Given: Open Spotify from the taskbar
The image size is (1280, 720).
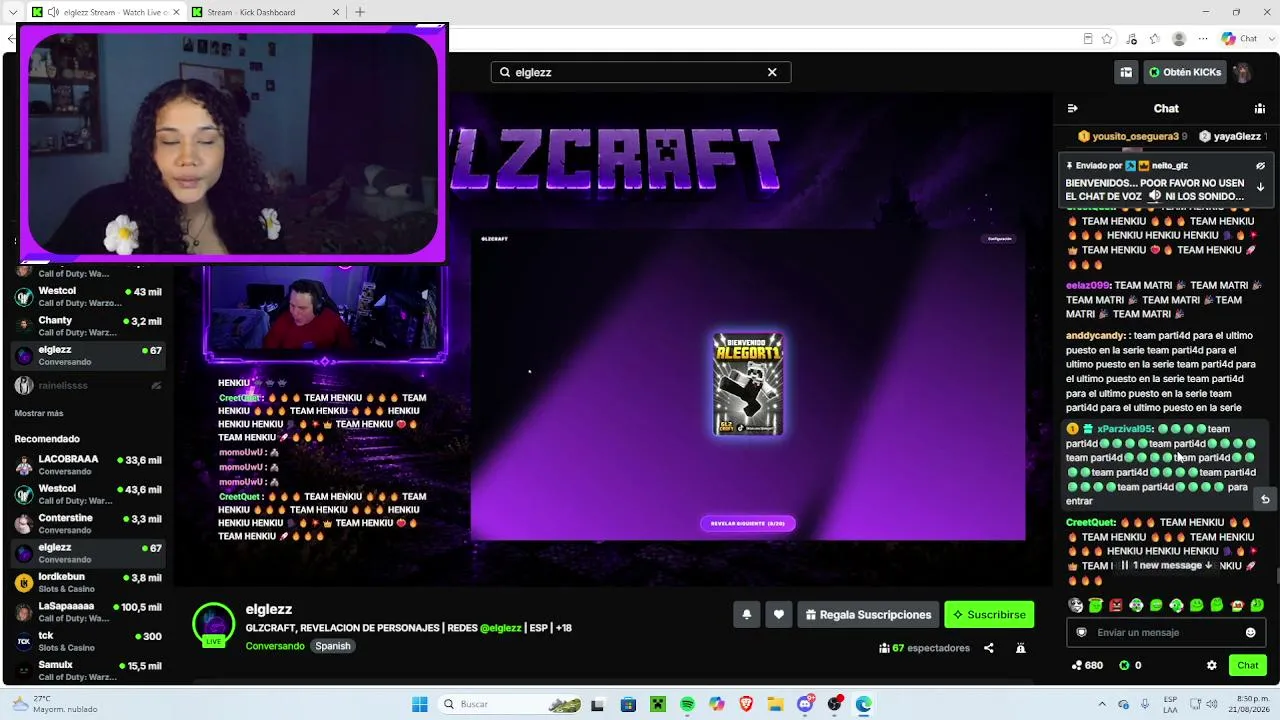Looking at the screenshot, I should click(x=687, y=704).
